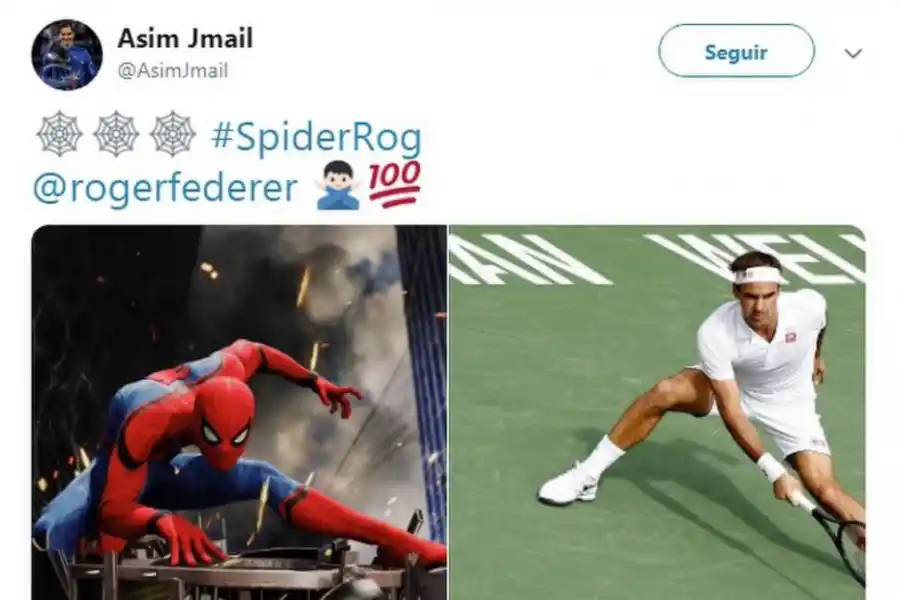Click the Asim Jmail display name
Image resolution: width=900 pixels, height=600 pixels.
[x=185, y=38]
